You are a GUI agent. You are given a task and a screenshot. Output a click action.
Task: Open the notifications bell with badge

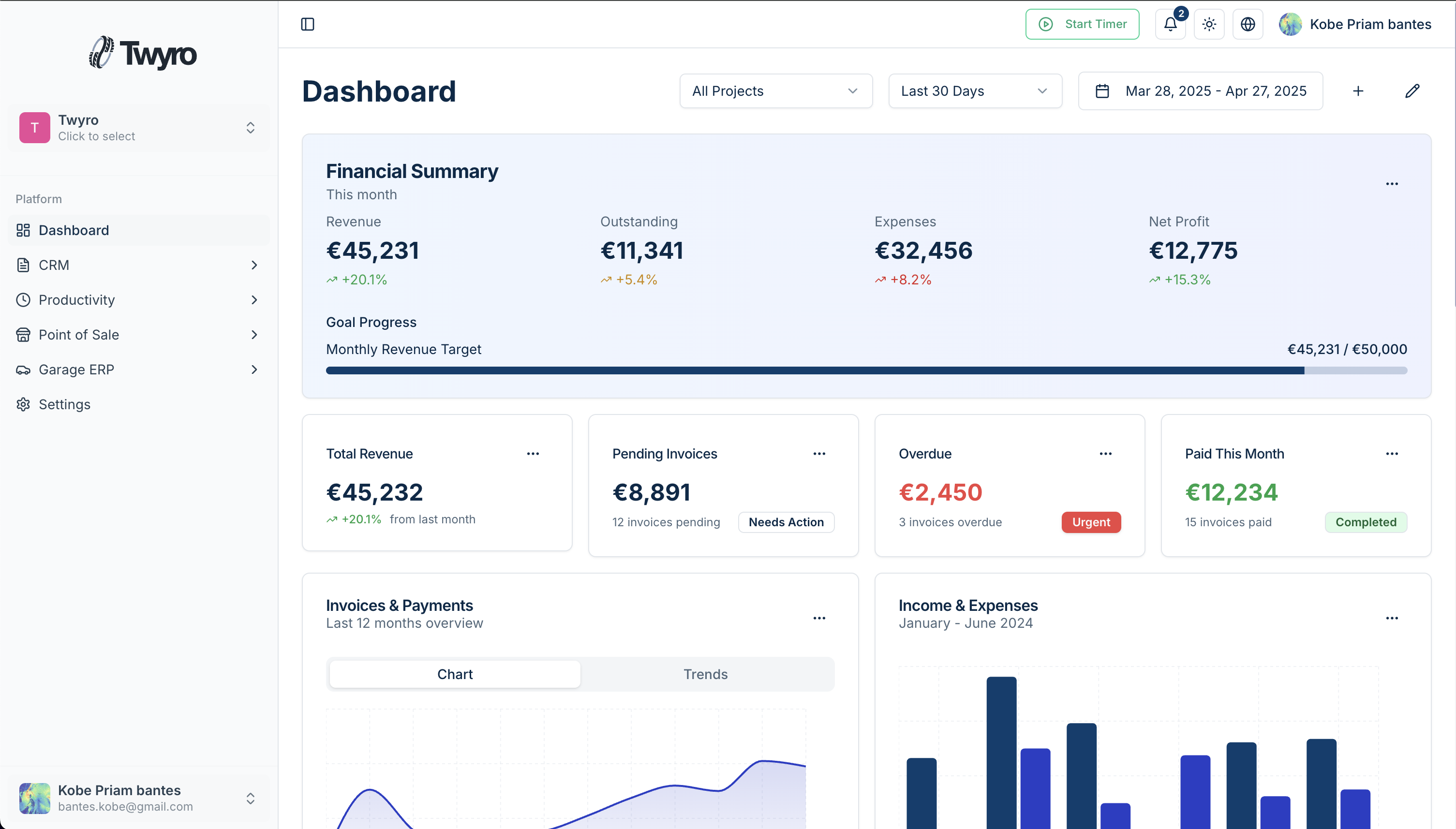tap(1170, 24)
